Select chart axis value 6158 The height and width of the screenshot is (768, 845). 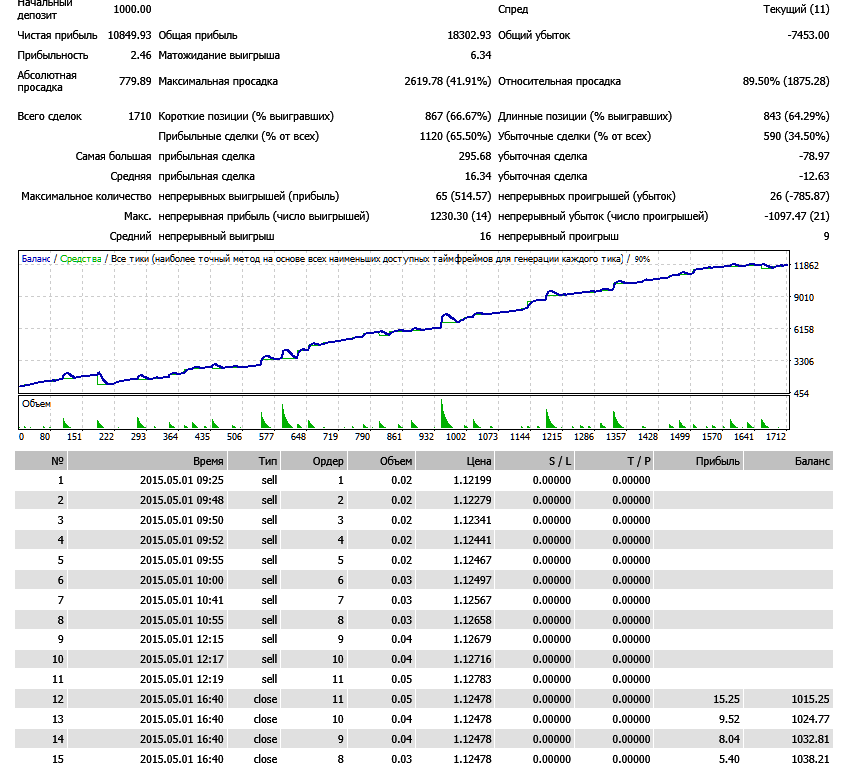tap(804, 329)
